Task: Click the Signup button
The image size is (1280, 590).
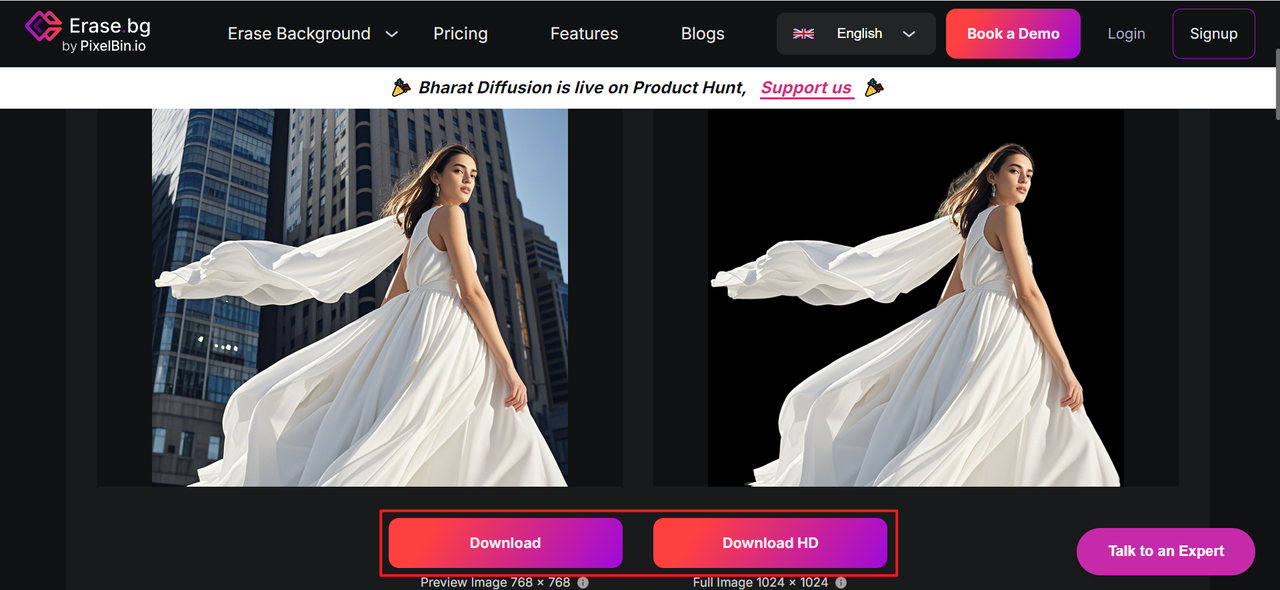Action: click(1214, 34)
